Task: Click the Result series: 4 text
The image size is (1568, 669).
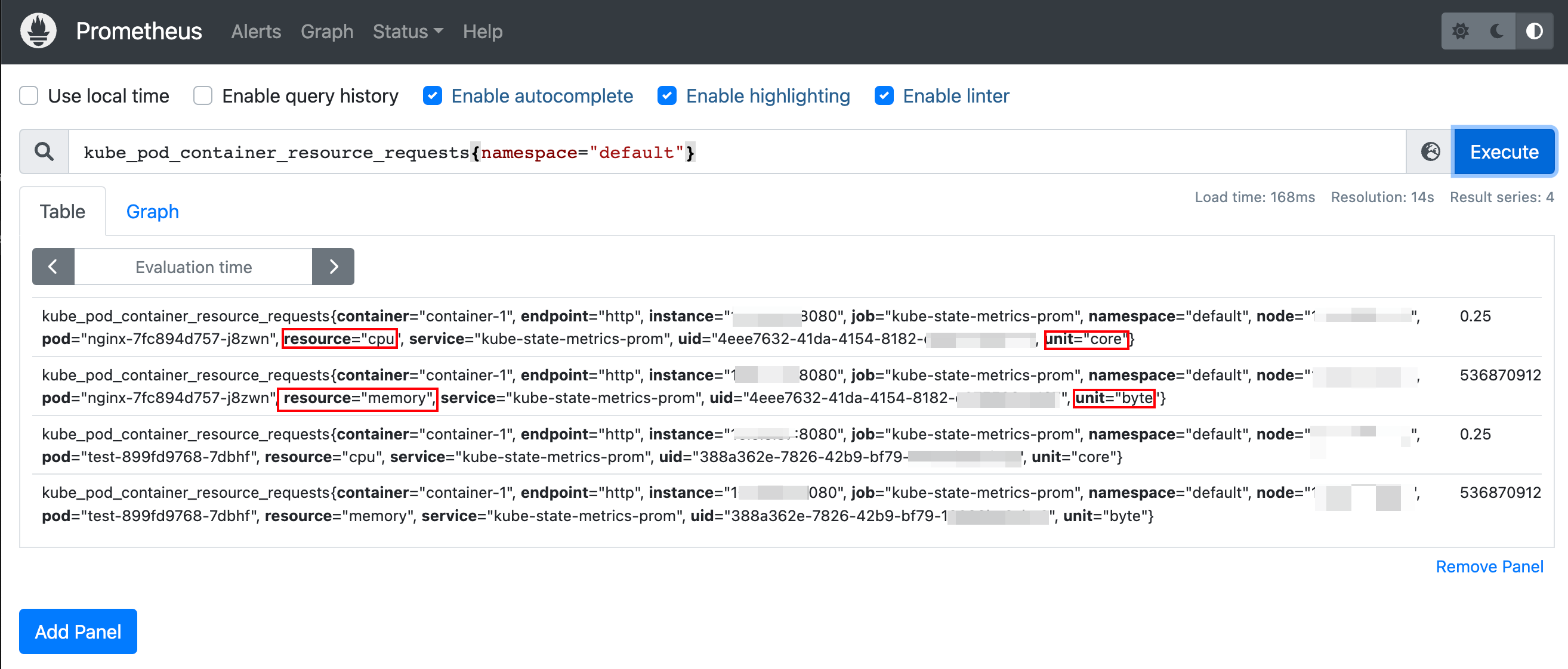Action: (x=1502, y=197)
